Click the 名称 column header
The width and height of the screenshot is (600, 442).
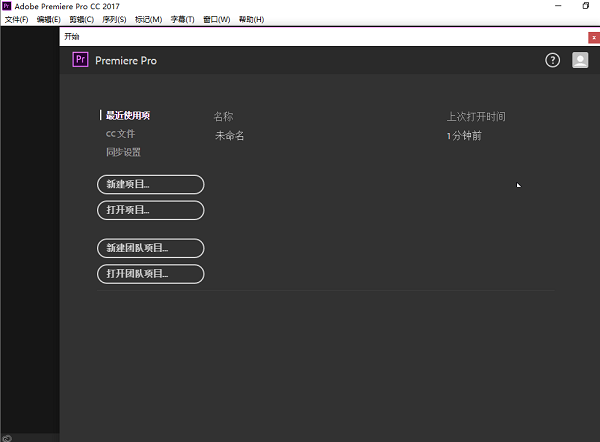click(223, 117)
